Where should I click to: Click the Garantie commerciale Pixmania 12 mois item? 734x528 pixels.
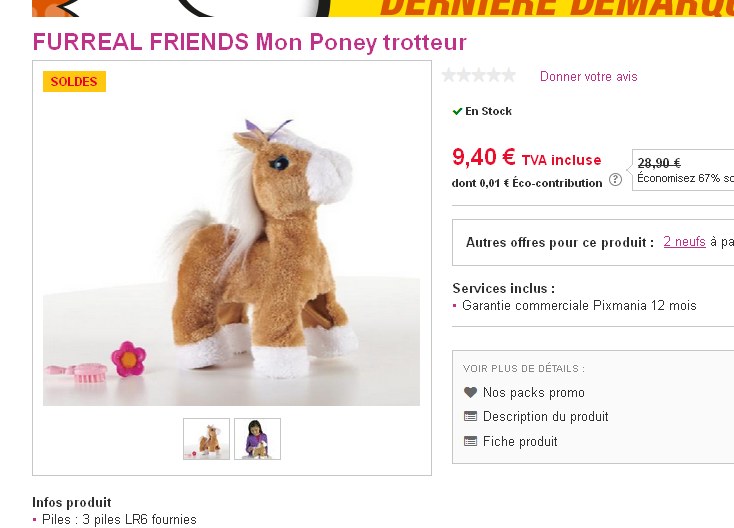click(x=579, y=306)
